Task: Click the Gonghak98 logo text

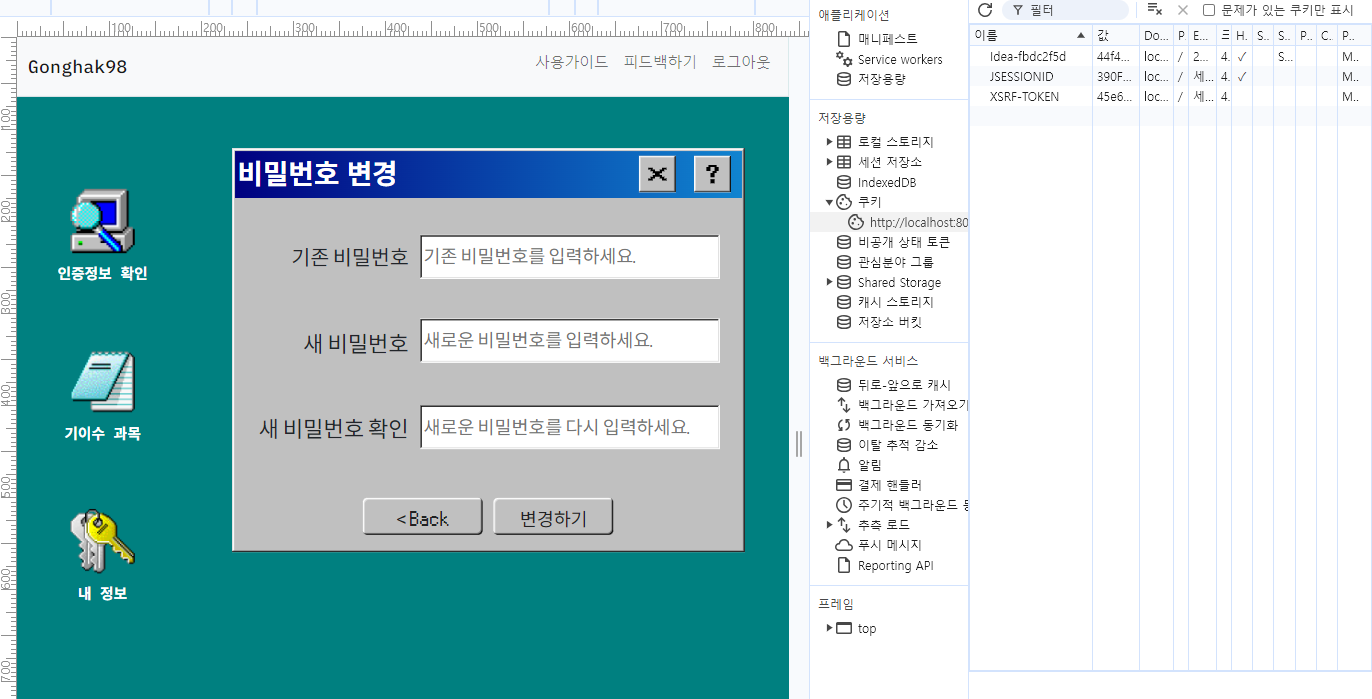Action: 77,67
